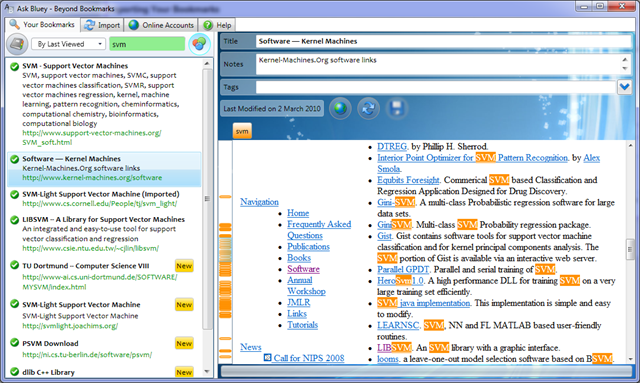Select the LIBSVM library bookmark entry
This screenshot has width=640, height=383.
[x=104, y=234]
